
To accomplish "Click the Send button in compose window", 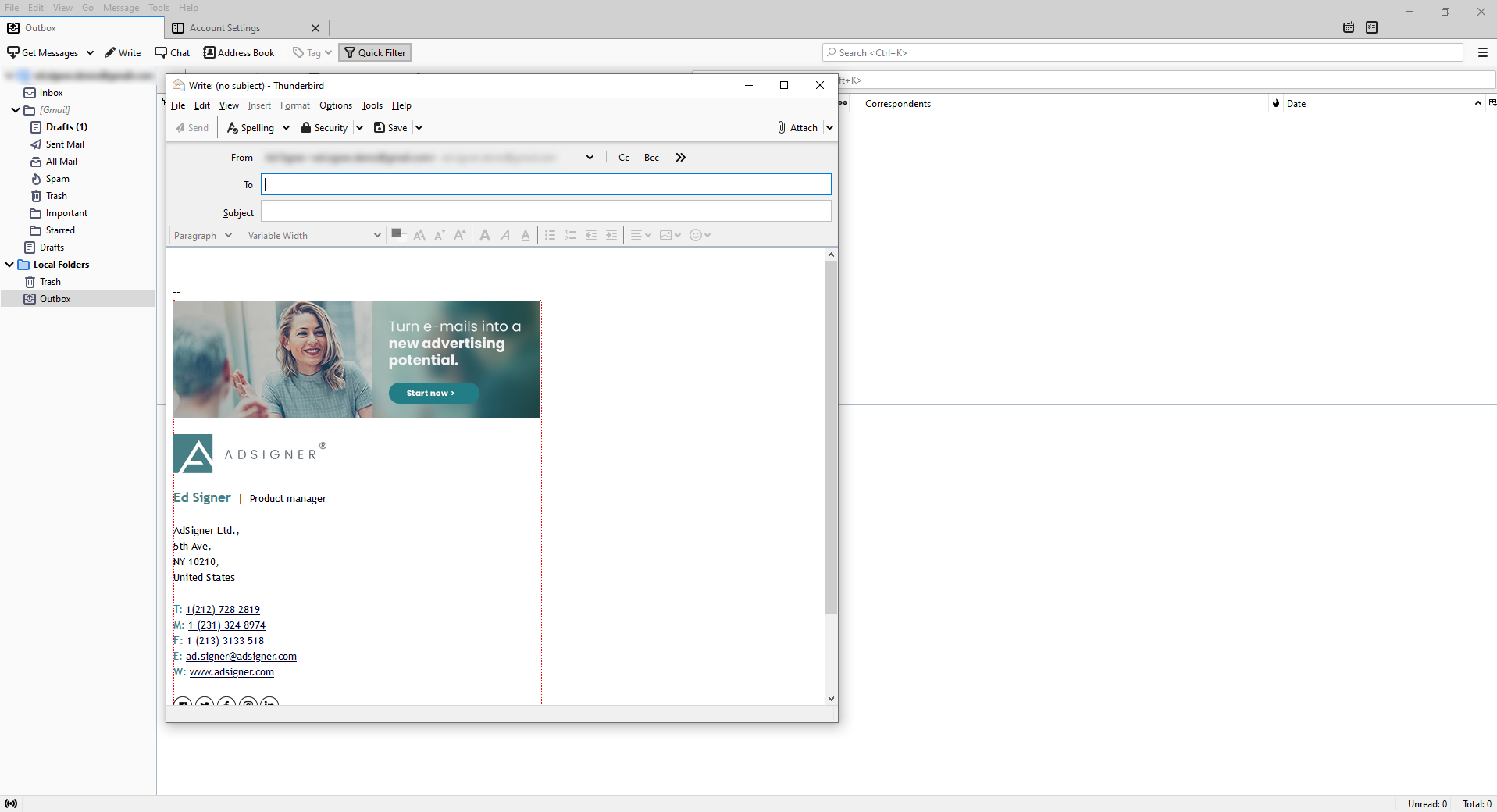I will click(x=192, y=128).
